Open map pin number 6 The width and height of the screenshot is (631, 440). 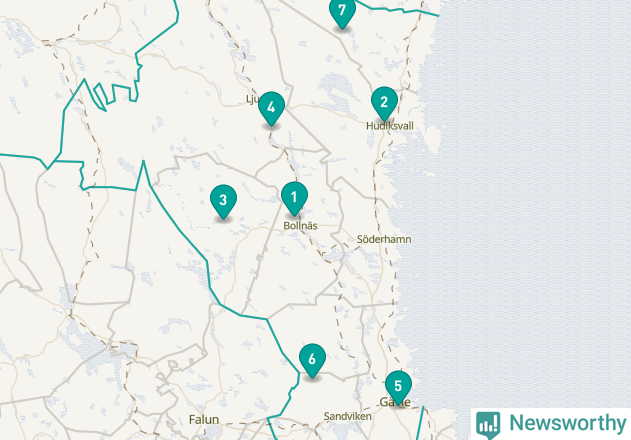[x=312, y=360]
